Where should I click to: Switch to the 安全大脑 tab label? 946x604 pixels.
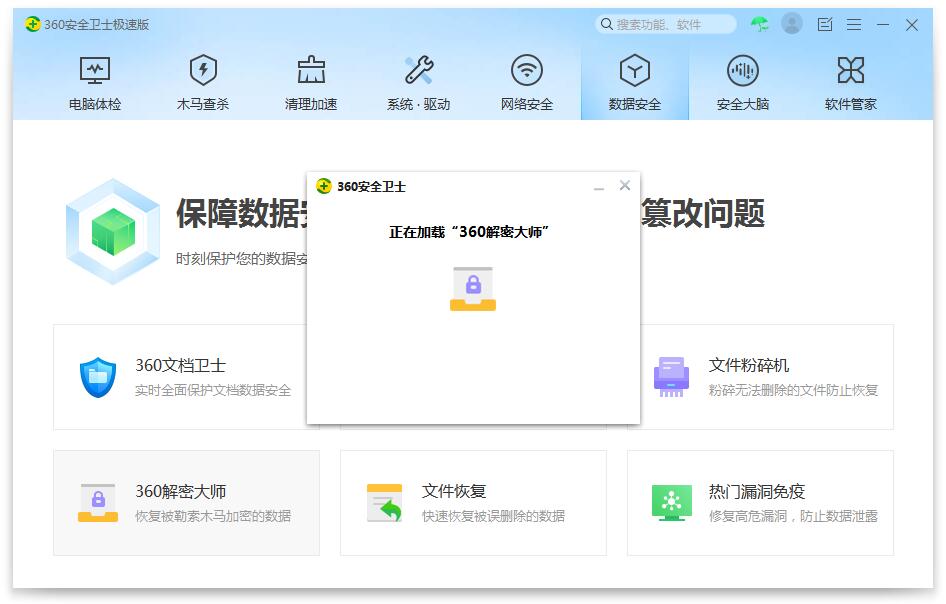click(x=743, y=104)
